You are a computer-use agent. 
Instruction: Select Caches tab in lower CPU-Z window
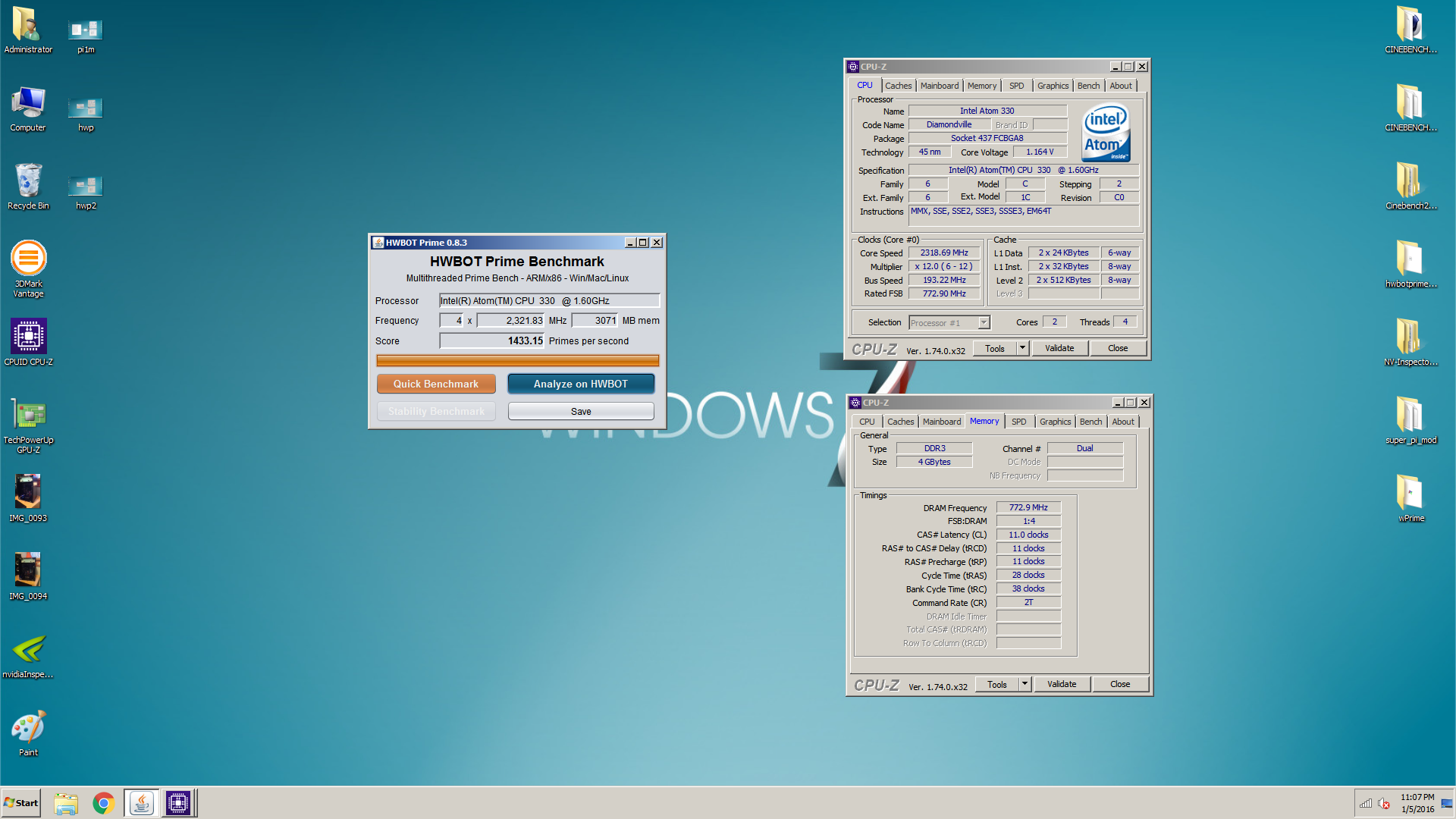coord(900,422)
